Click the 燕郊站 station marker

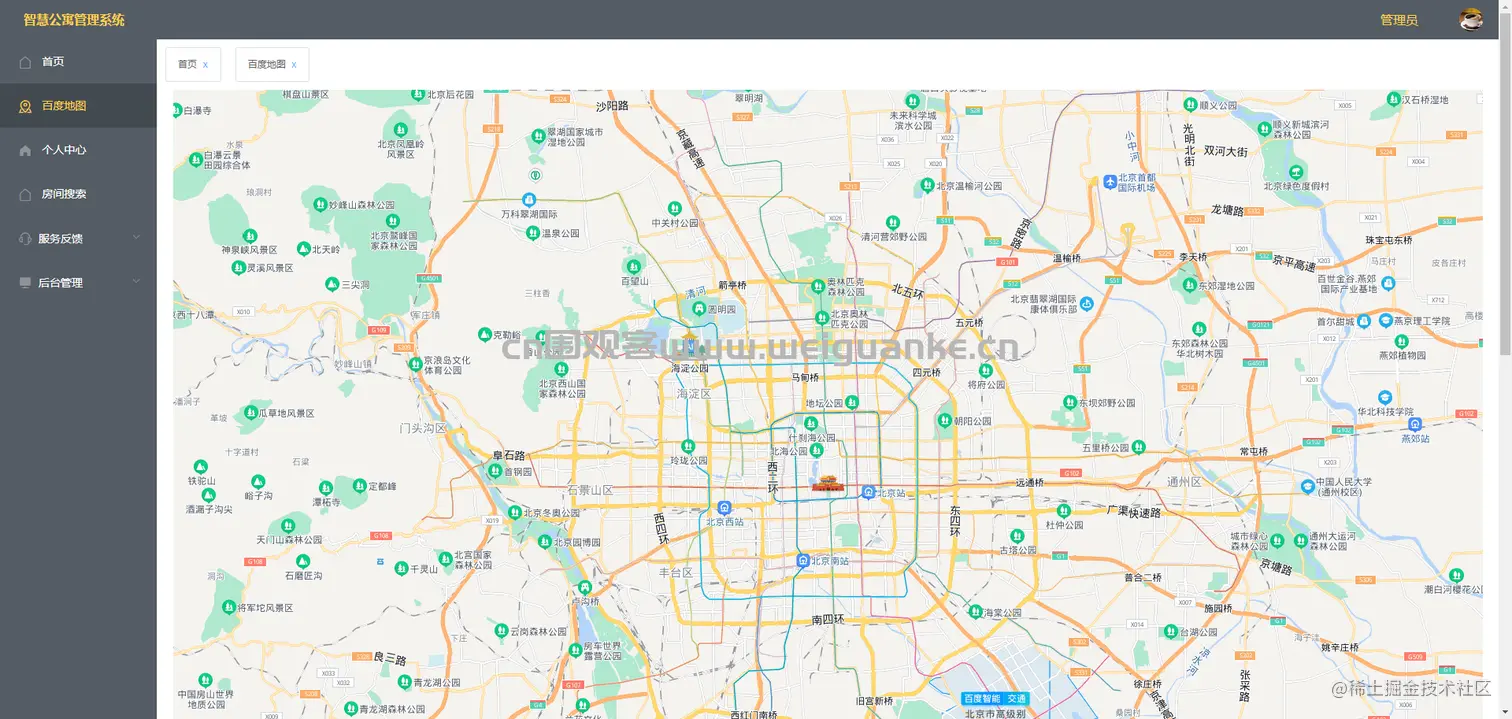(x=1415, y=425)
